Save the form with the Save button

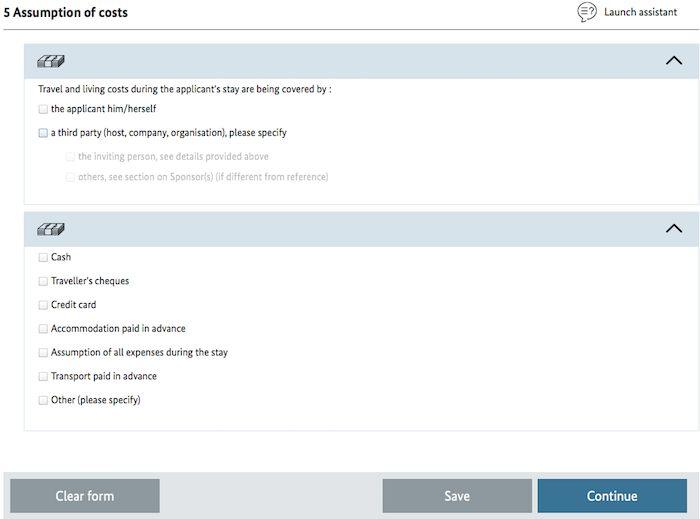coord(457,496)
